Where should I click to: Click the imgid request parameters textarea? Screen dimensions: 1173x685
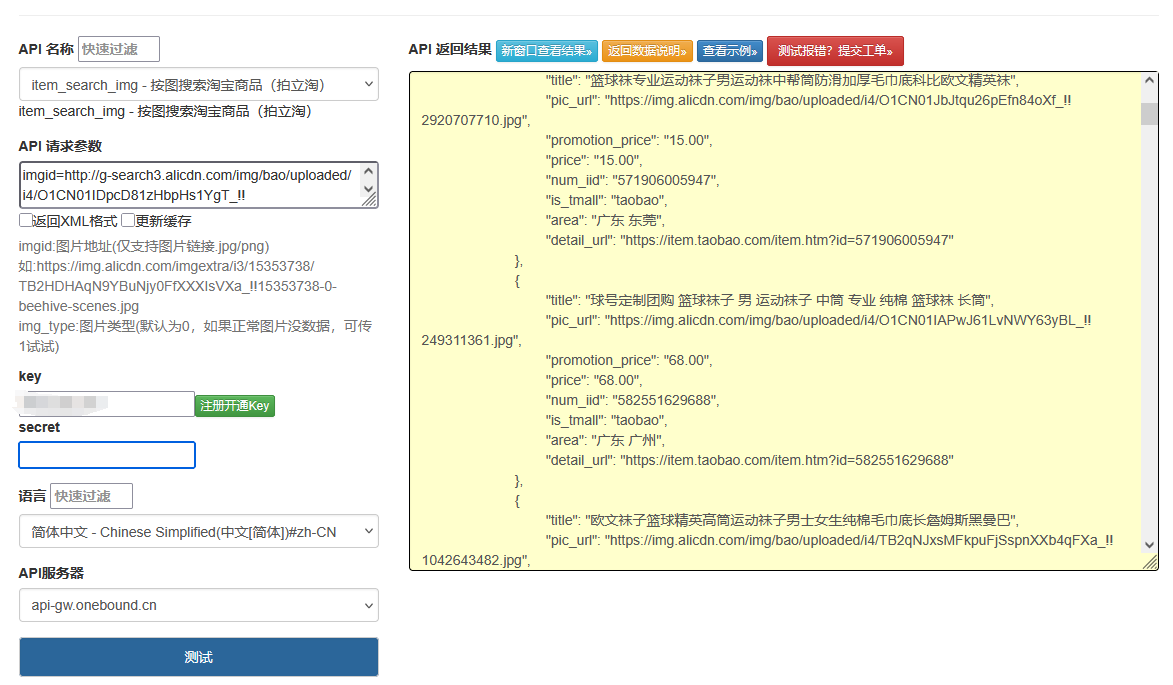pos(188,185)
